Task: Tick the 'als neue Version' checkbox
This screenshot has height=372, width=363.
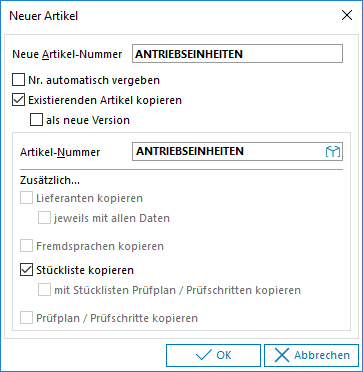Action: click(36, 120)
